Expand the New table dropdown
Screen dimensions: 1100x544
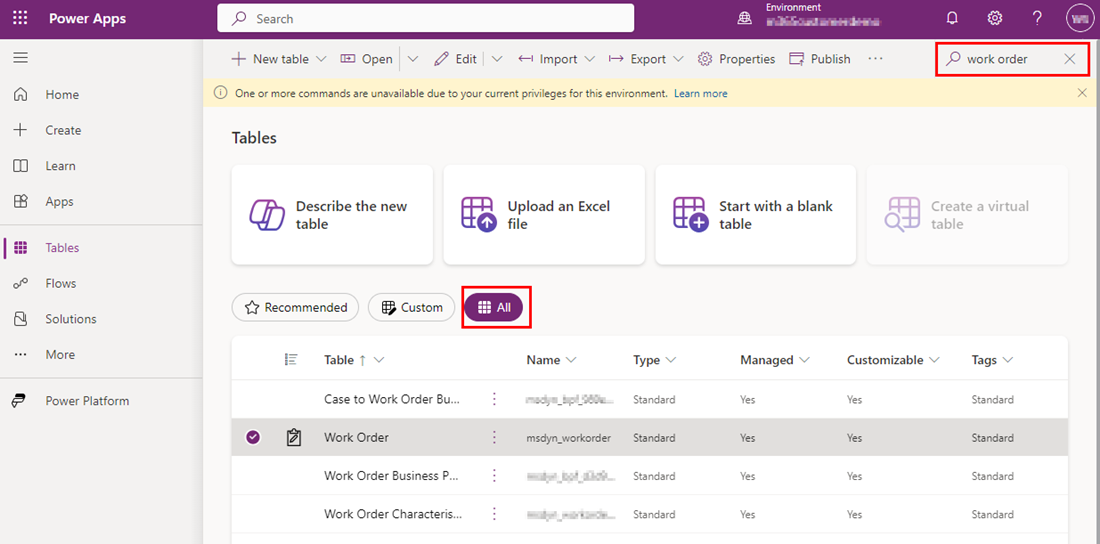[321, 60]
